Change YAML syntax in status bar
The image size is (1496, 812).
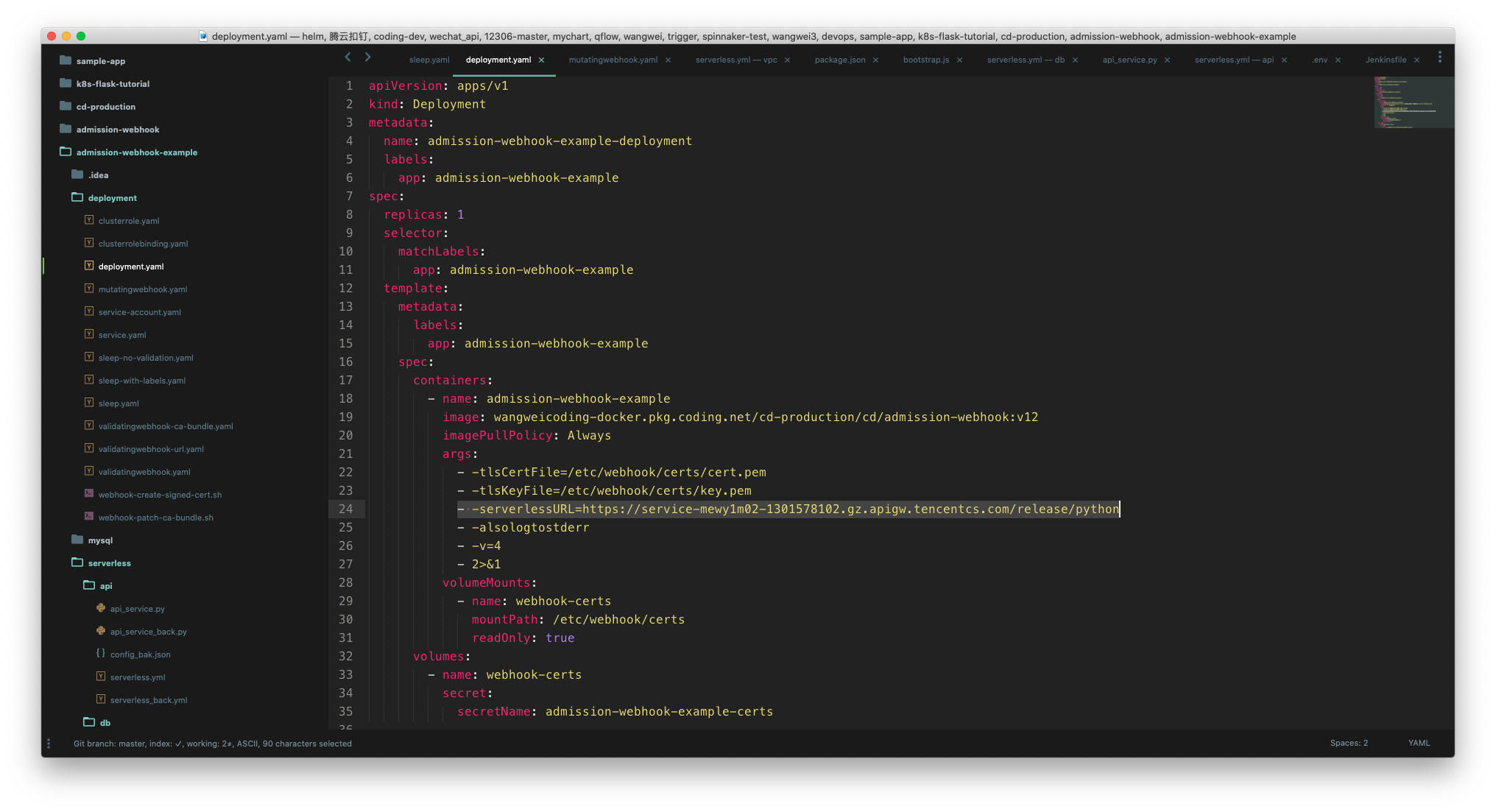(1419, 743)
